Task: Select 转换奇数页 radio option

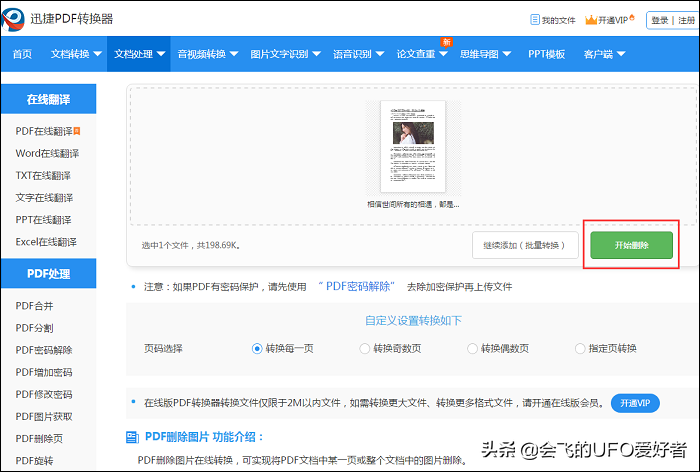Action: tap(364, 348)
